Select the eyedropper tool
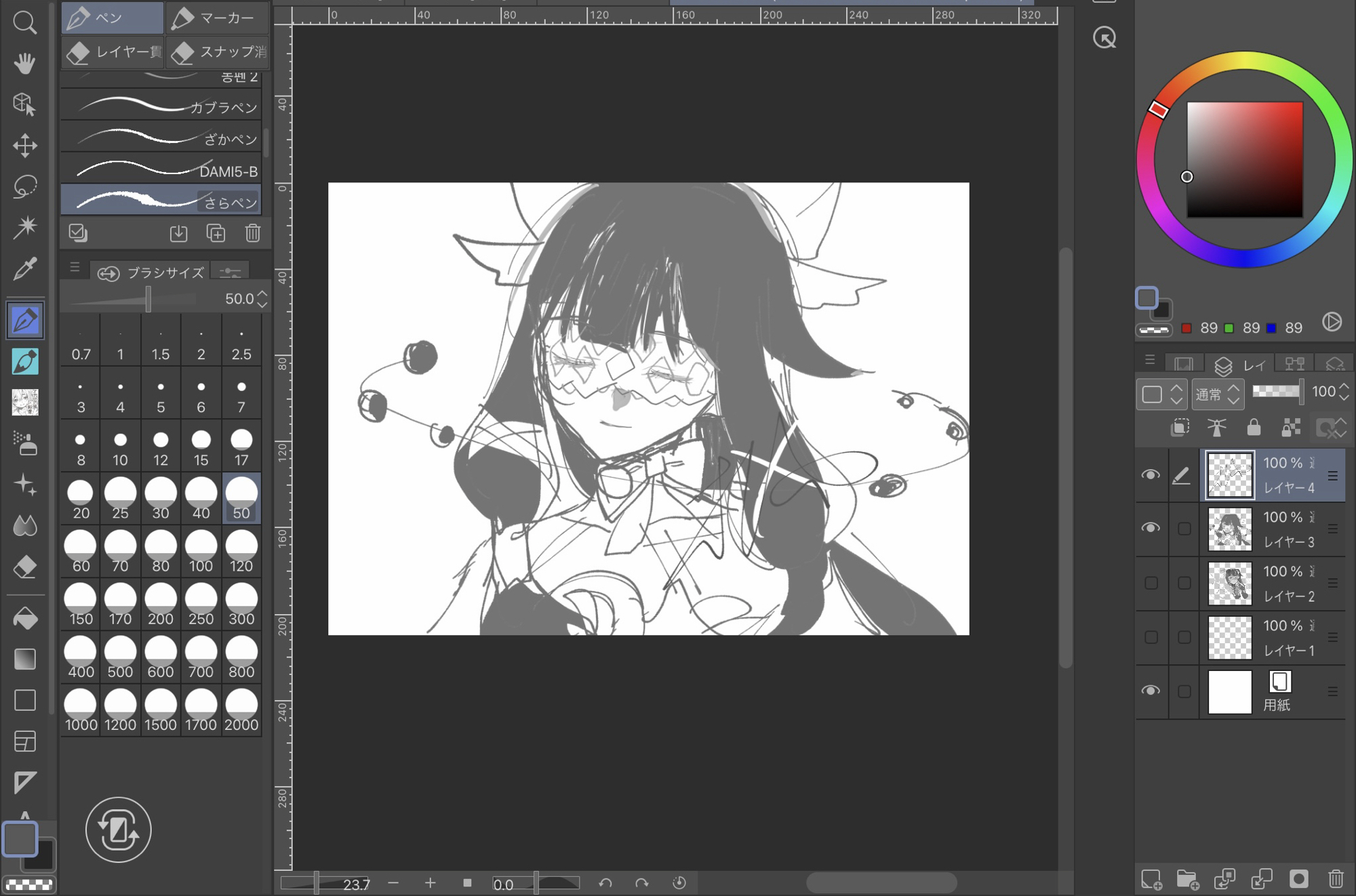Screen dimensions: 1356x896 pos(24,269)
